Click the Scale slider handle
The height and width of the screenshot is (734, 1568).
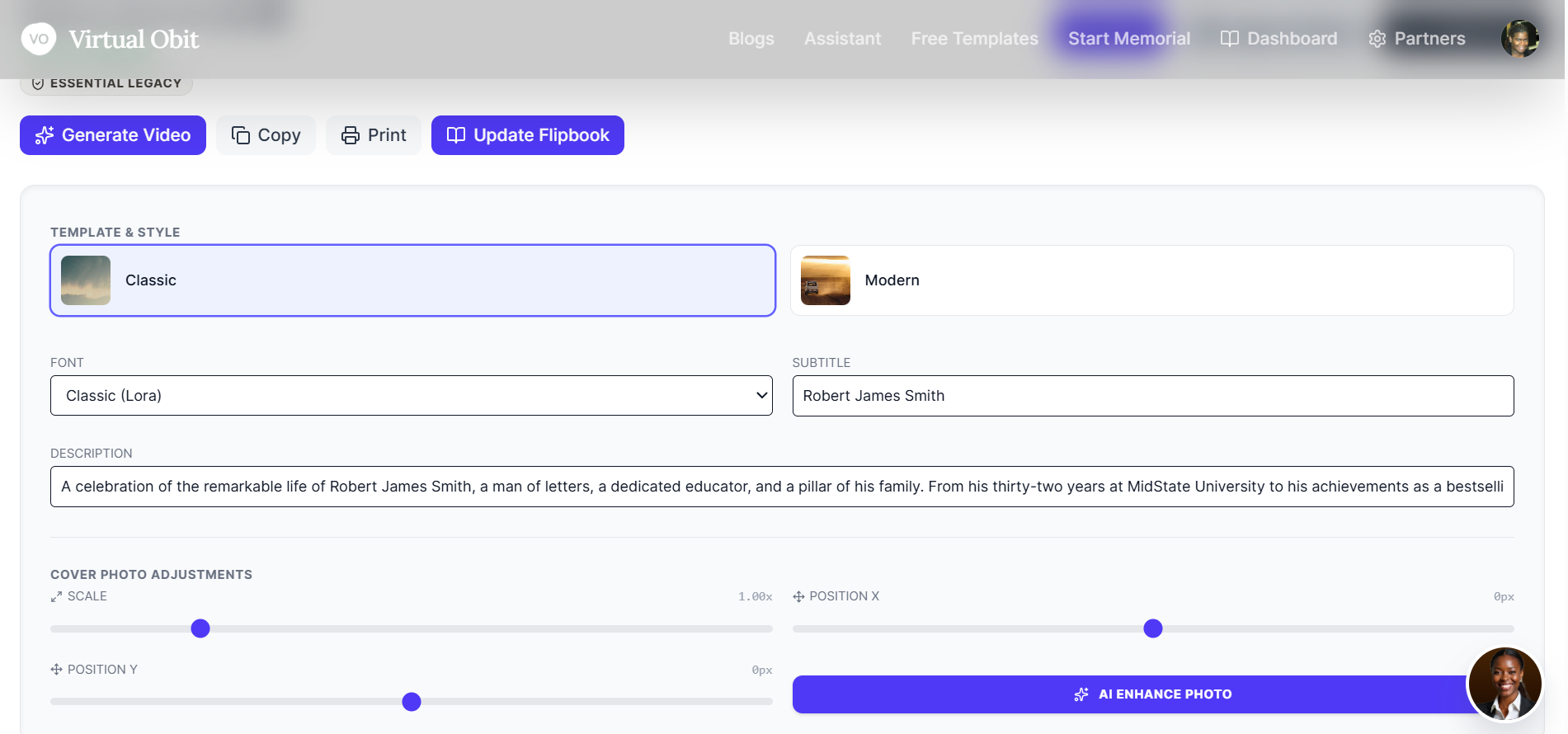click(200, 628)
